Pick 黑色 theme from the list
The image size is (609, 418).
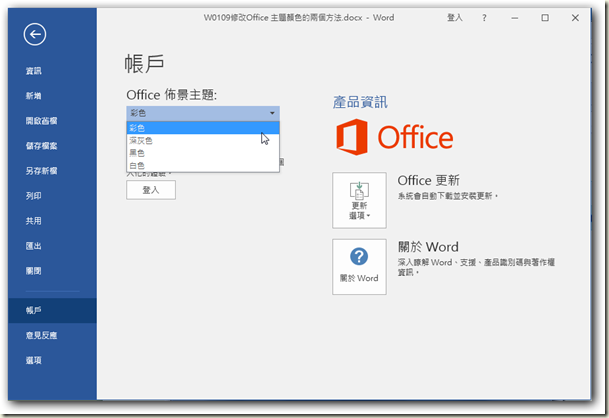pyautogui.click(x=203, y=153)
